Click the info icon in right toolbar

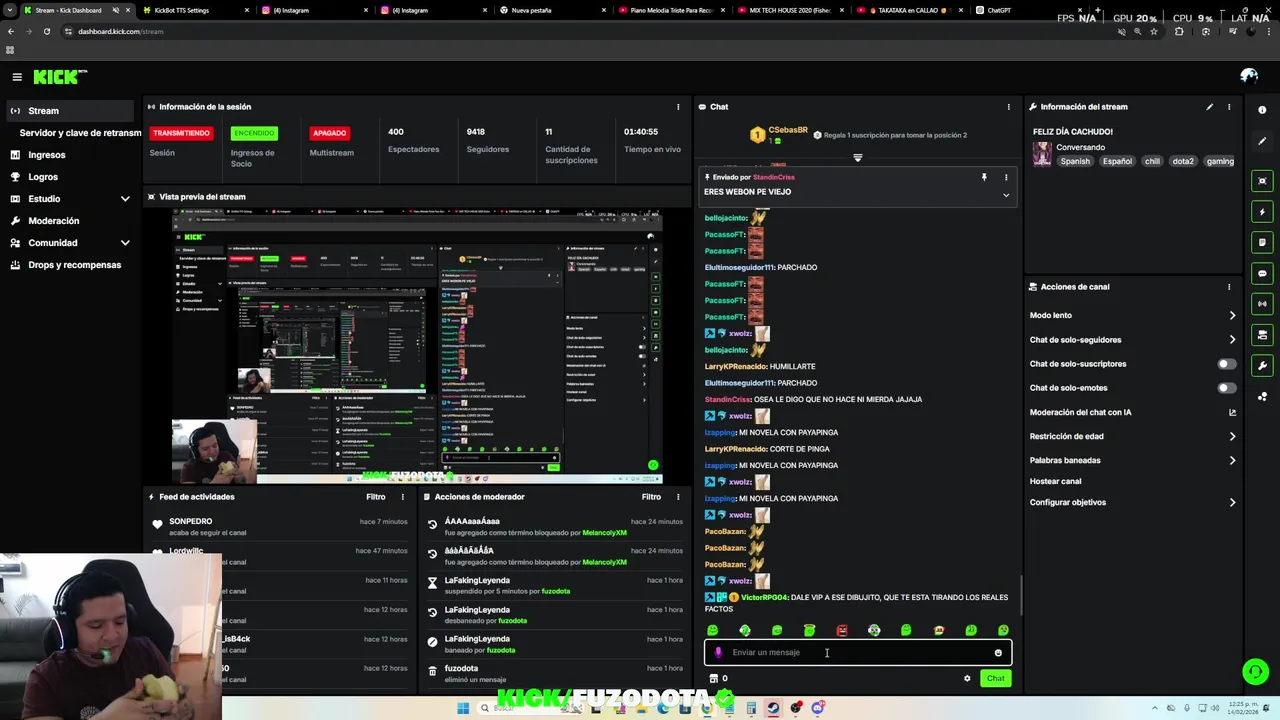click(1262, 110)
